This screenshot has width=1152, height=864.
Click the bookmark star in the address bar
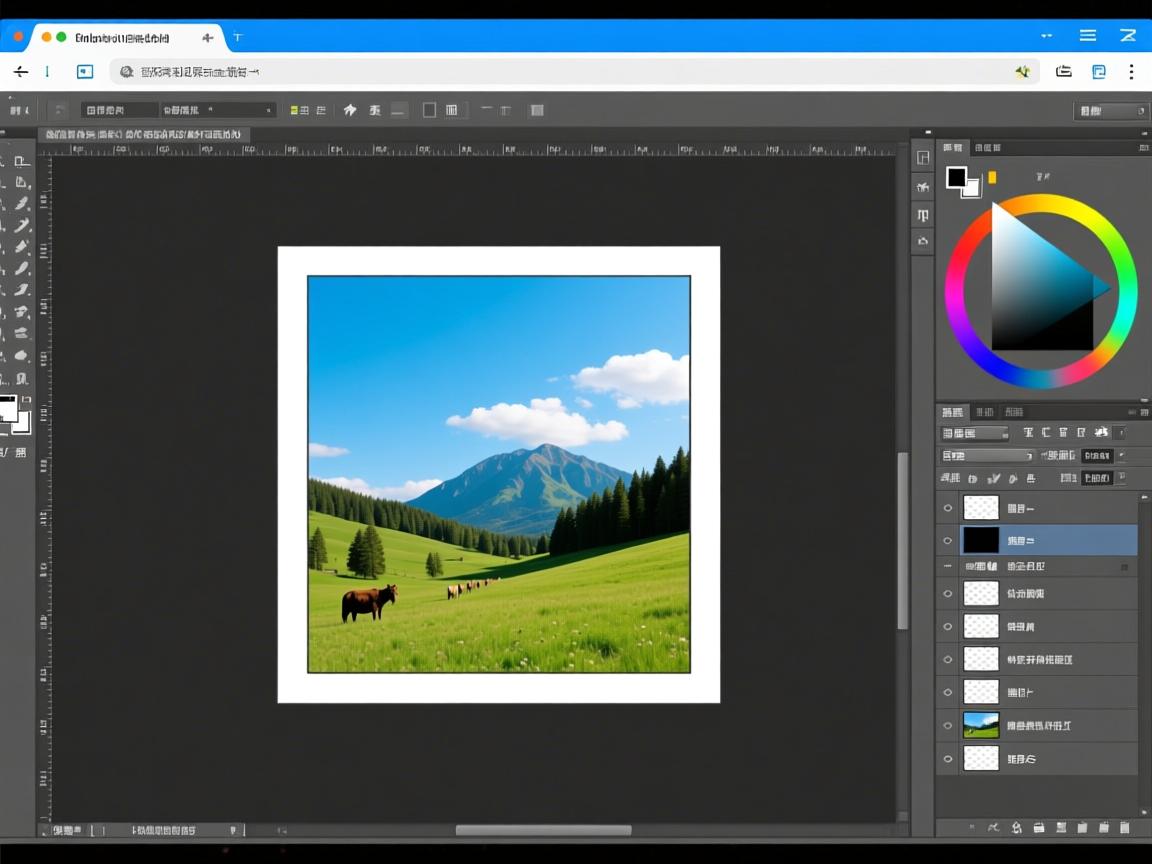[1022, 72]
